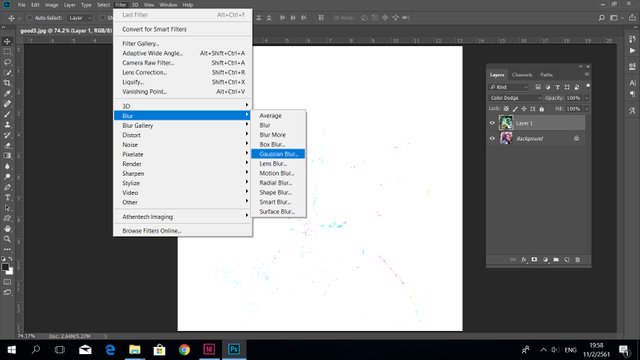640x360 pixels.
Task: Toggle the Auto-Select checkbox
Action: [x=29, y=18]
